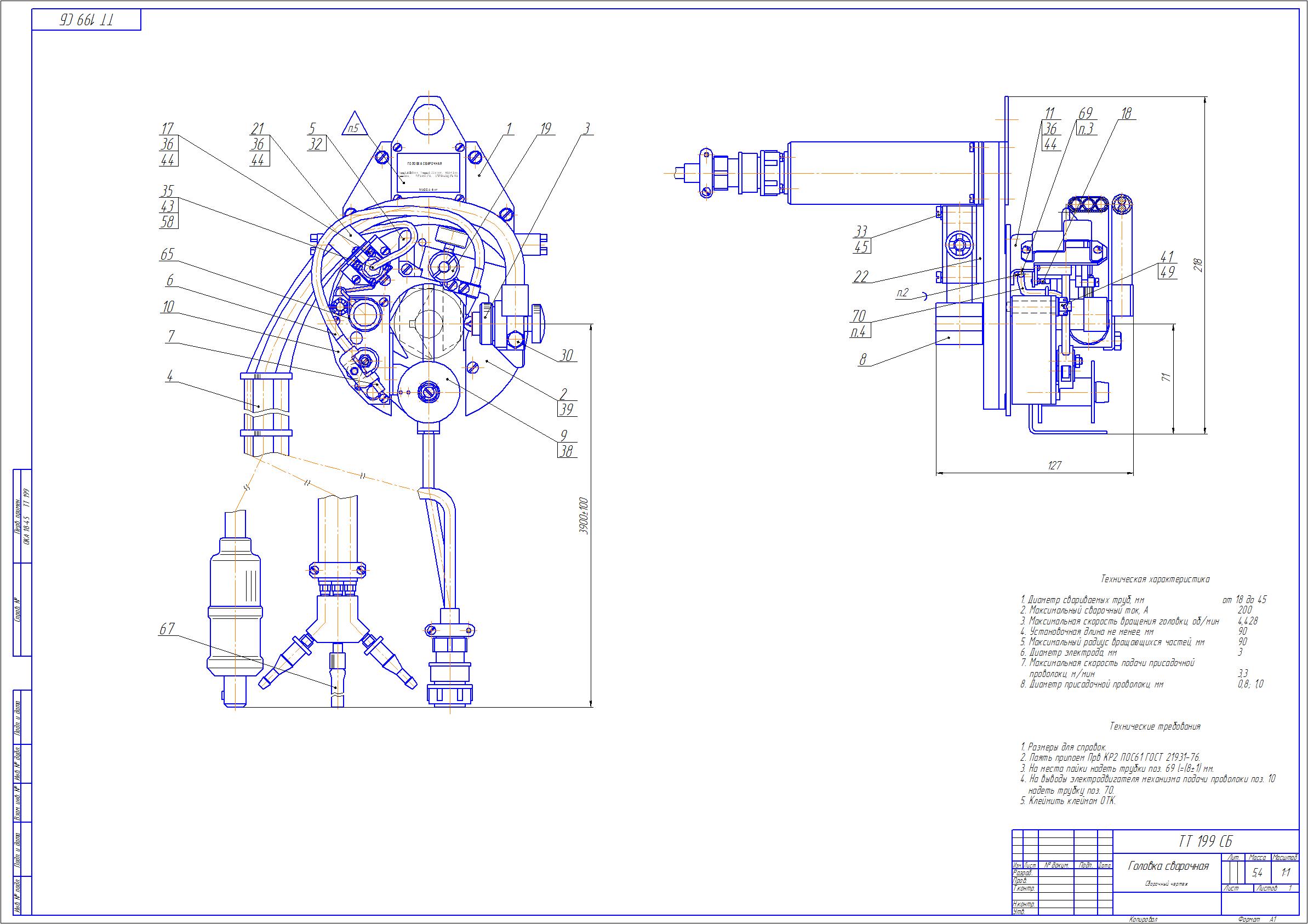1308x924 pixels.
Task: Click position callout '18' on the side view
Action: (x=1126, y=113)
